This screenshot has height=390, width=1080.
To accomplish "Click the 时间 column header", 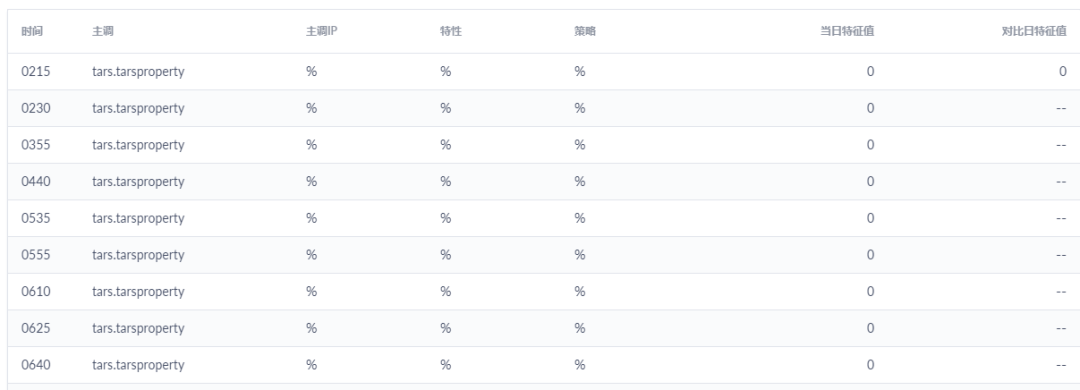I will tap(32, 31).
